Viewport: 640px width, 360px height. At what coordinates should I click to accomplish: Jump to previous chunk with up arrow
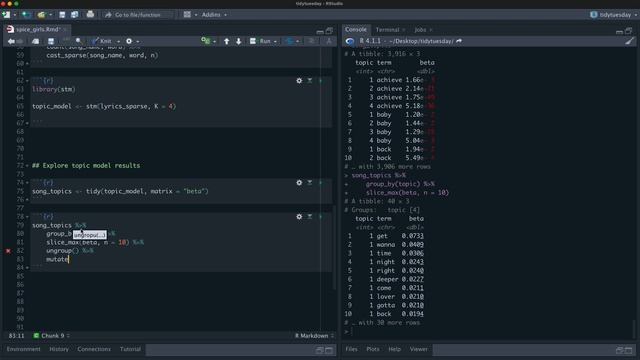[227, 41]
